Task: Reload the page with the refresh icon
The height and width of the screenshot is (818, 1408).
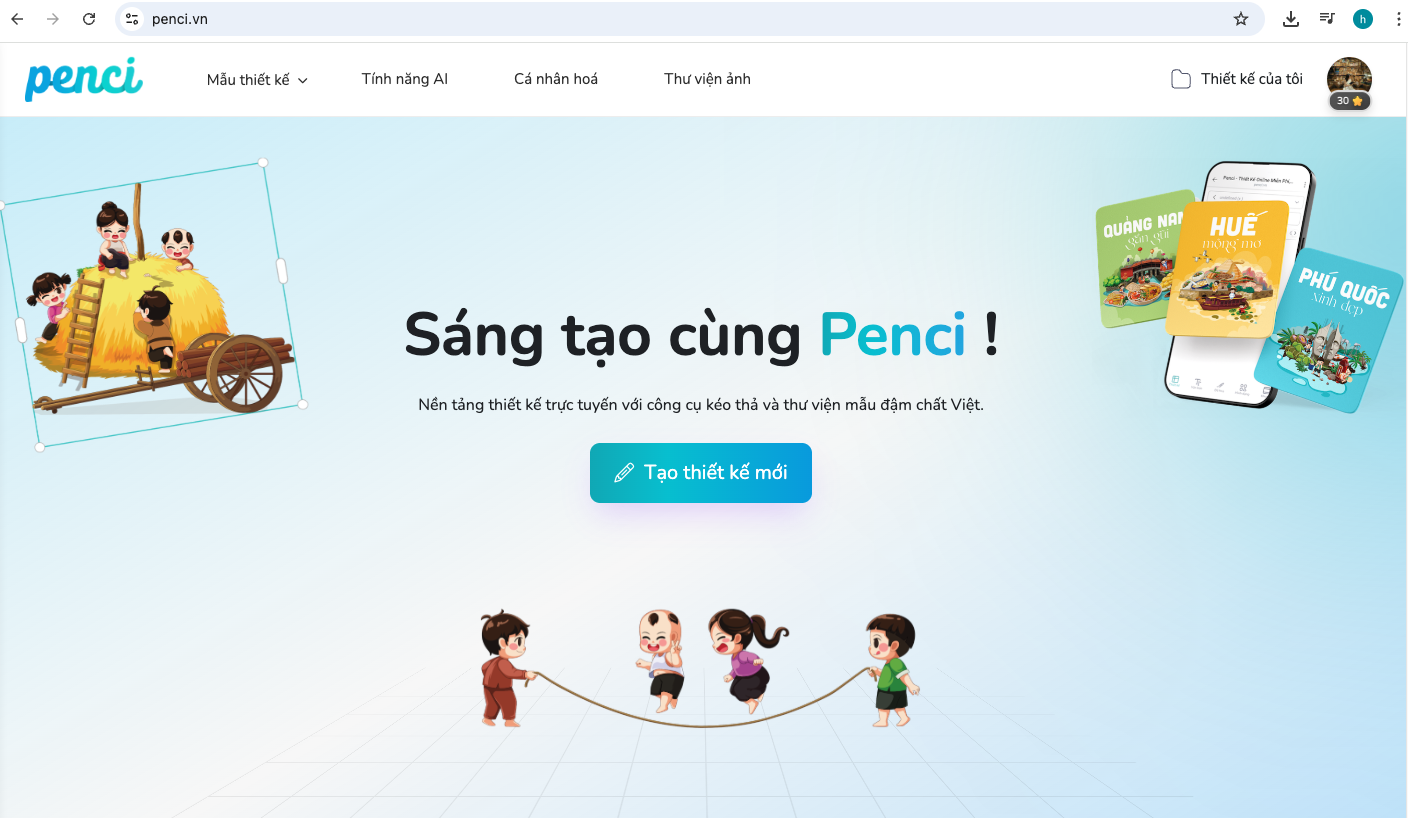Action: [89, 19]
